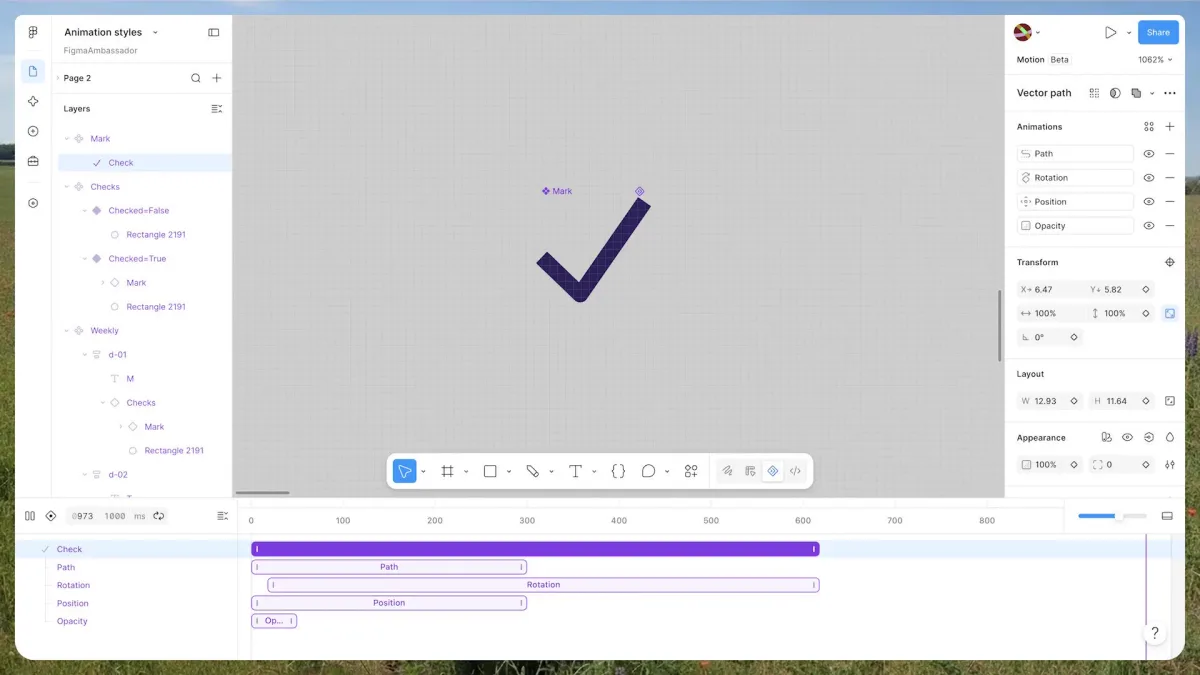The image size is (1200, 675).
Task: Select the Frame tool
Action: (447, 471)
